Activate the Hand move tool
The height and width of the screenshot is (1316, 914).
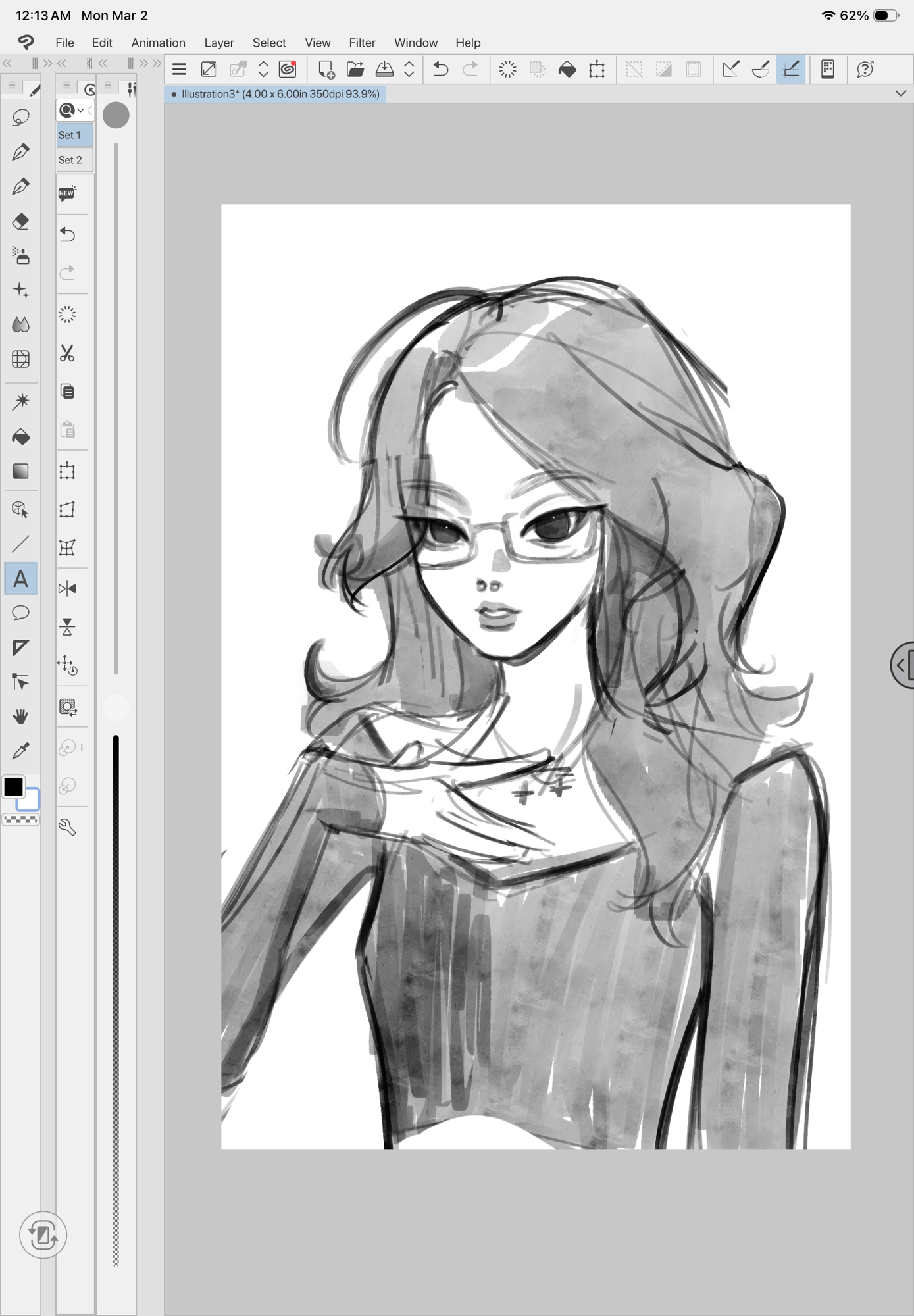pos(20,716)
